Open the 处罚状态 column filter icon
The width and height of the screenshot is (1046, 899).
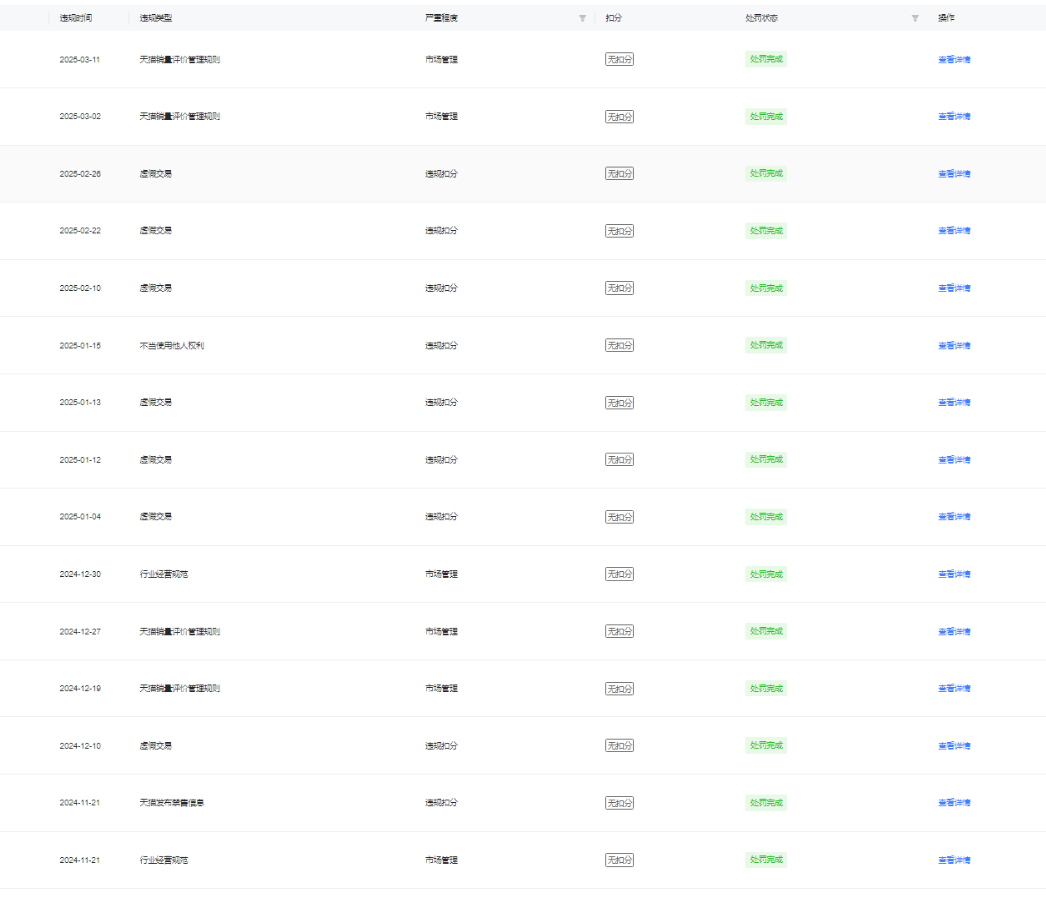coord(915,18)
